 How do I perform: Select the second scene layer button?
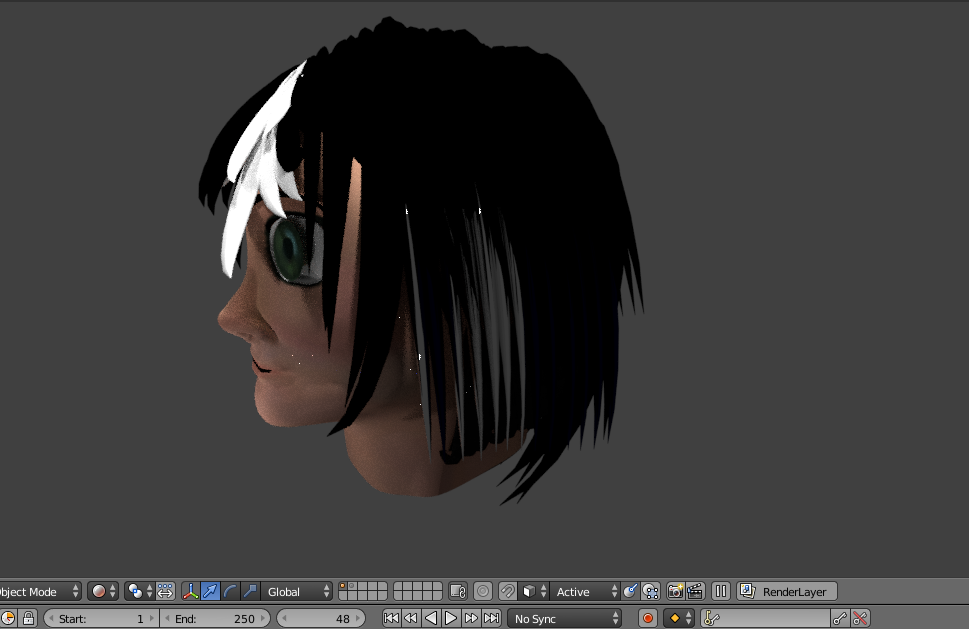click(353, 586)
